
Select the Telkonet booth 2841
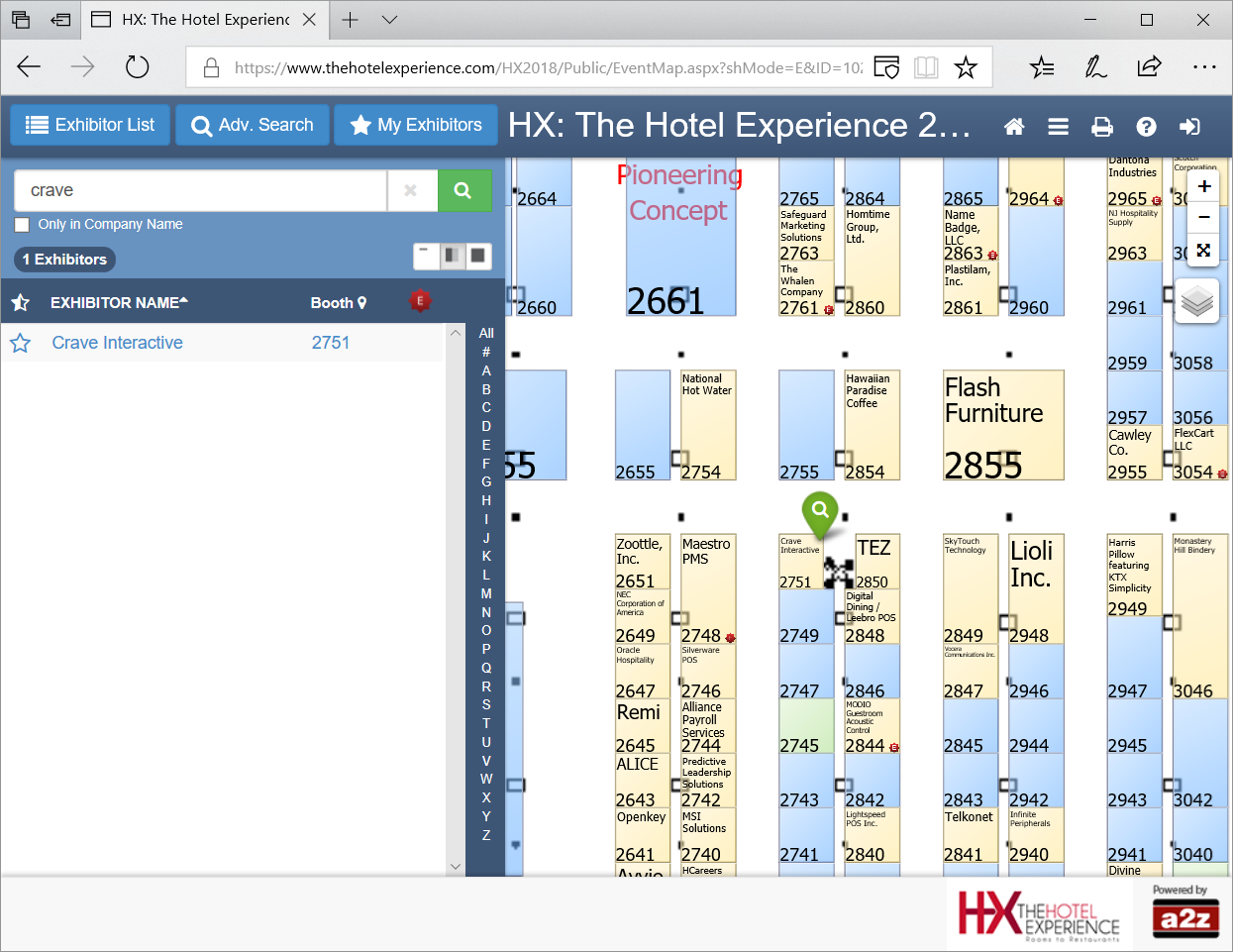tap(971, 835)
